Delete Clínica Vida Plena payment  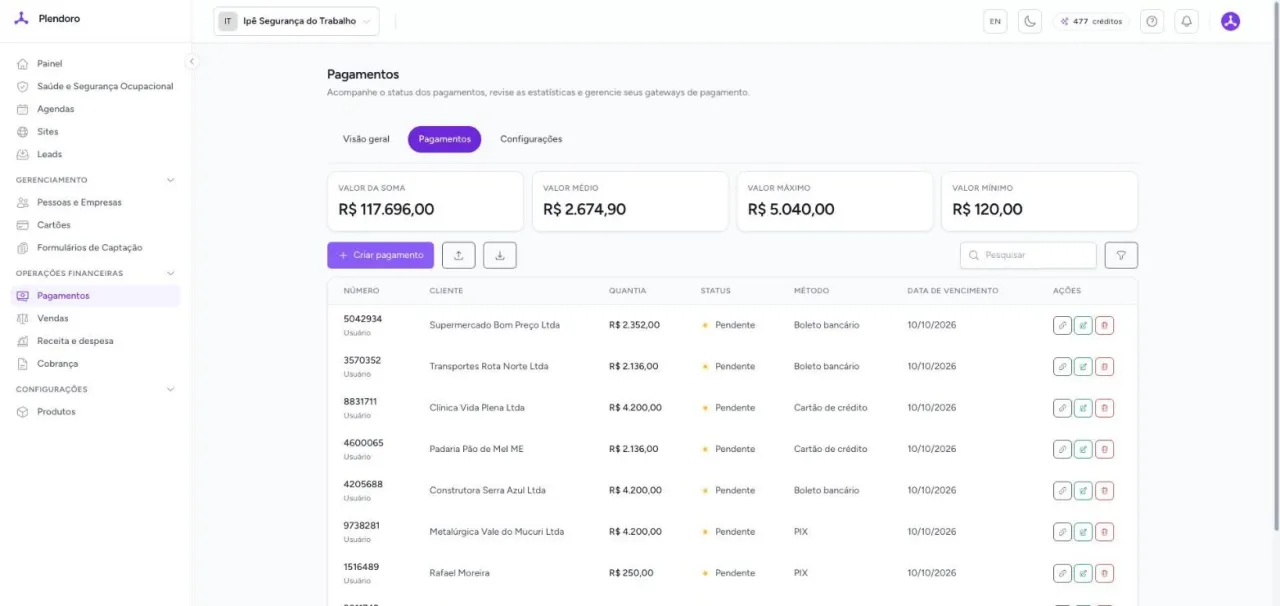[1104, 408]
